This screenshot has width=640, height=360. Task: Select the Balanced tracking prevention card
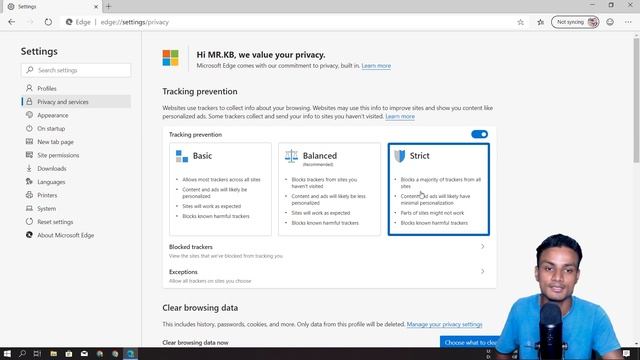(x=329, y=189)
